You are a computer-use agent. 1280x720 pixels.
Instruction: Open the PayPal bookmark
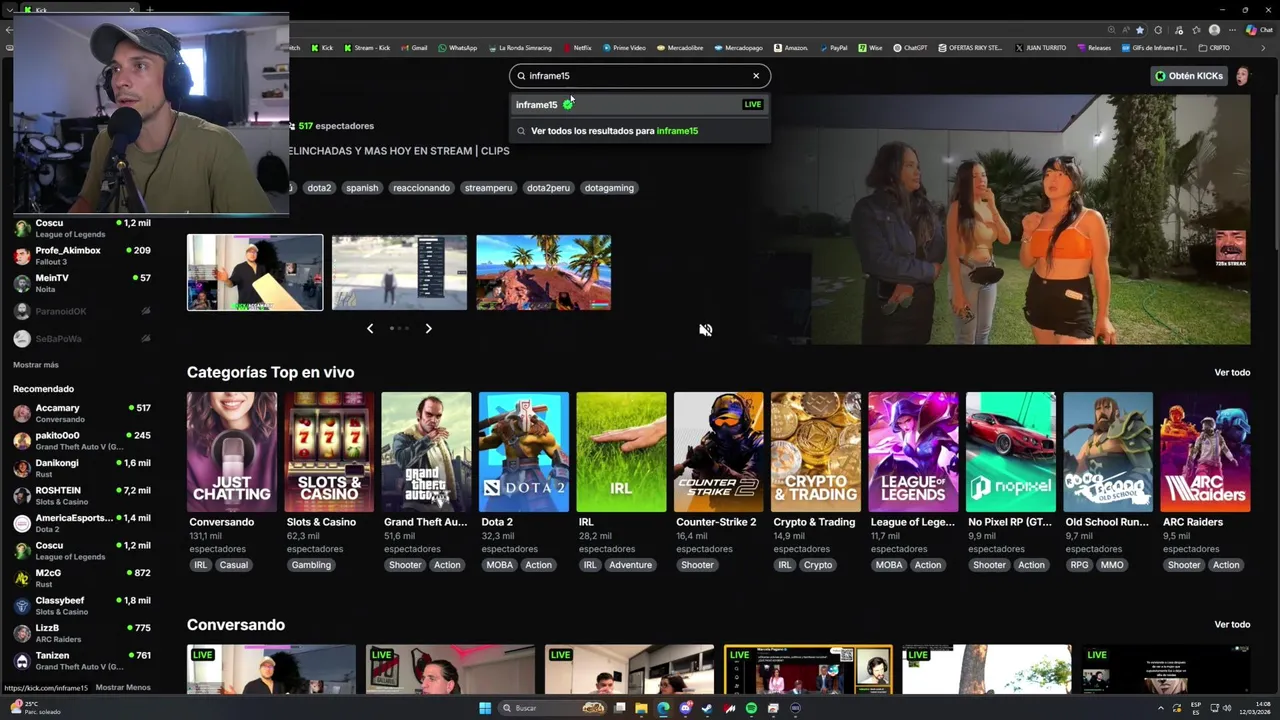point(833,48)
